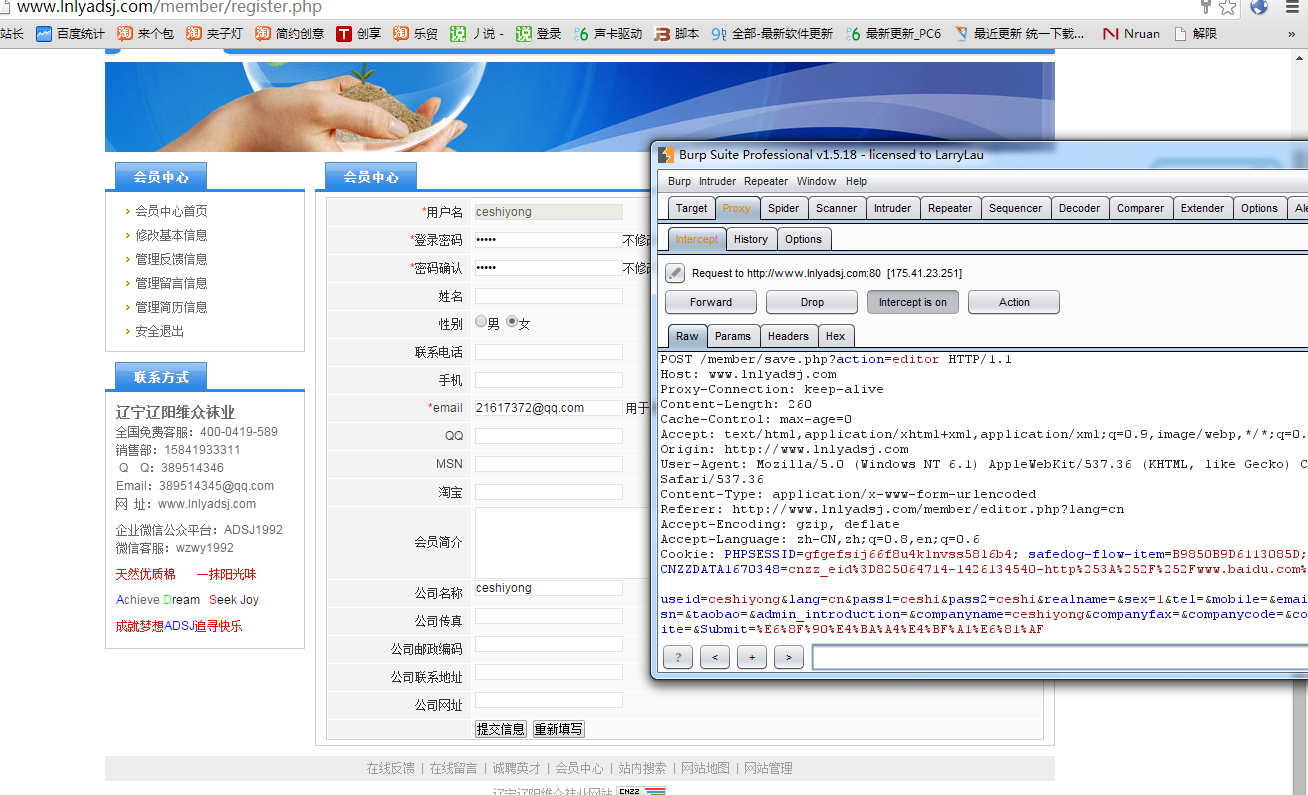Click the 登录密码 password field

pos(549,240)
